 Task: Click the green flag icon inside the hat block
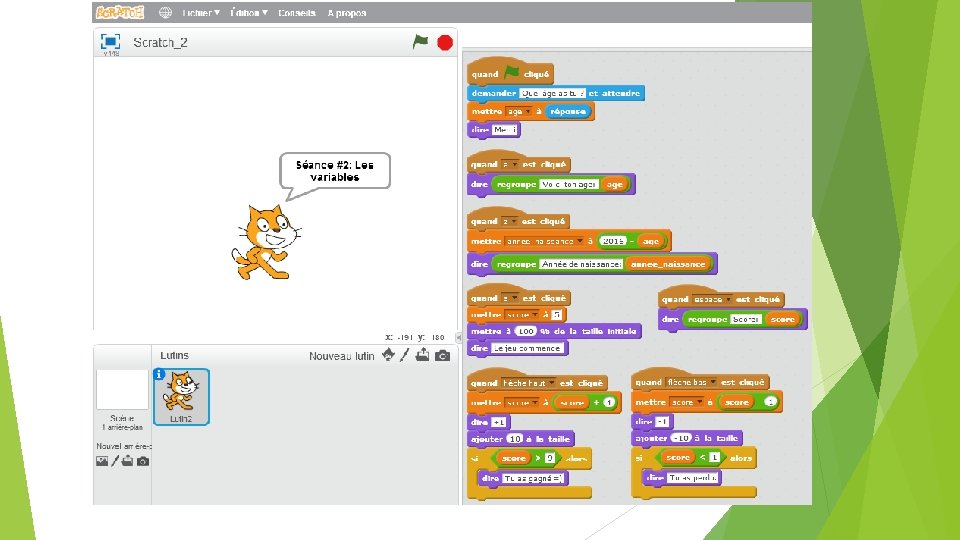[x=511, y=73]
